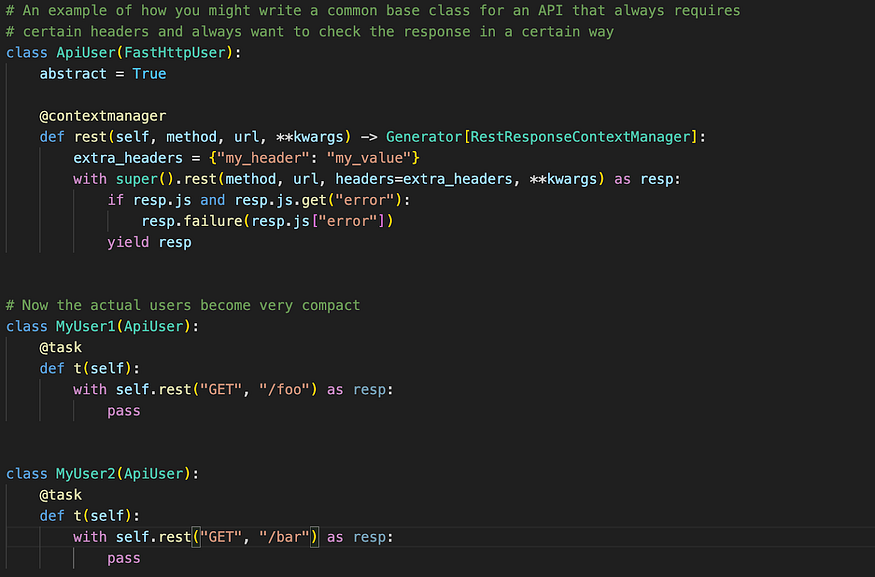Click the True value after abstract
The image size is (875, 577).
pyautogui.click(x=149, y=74)
